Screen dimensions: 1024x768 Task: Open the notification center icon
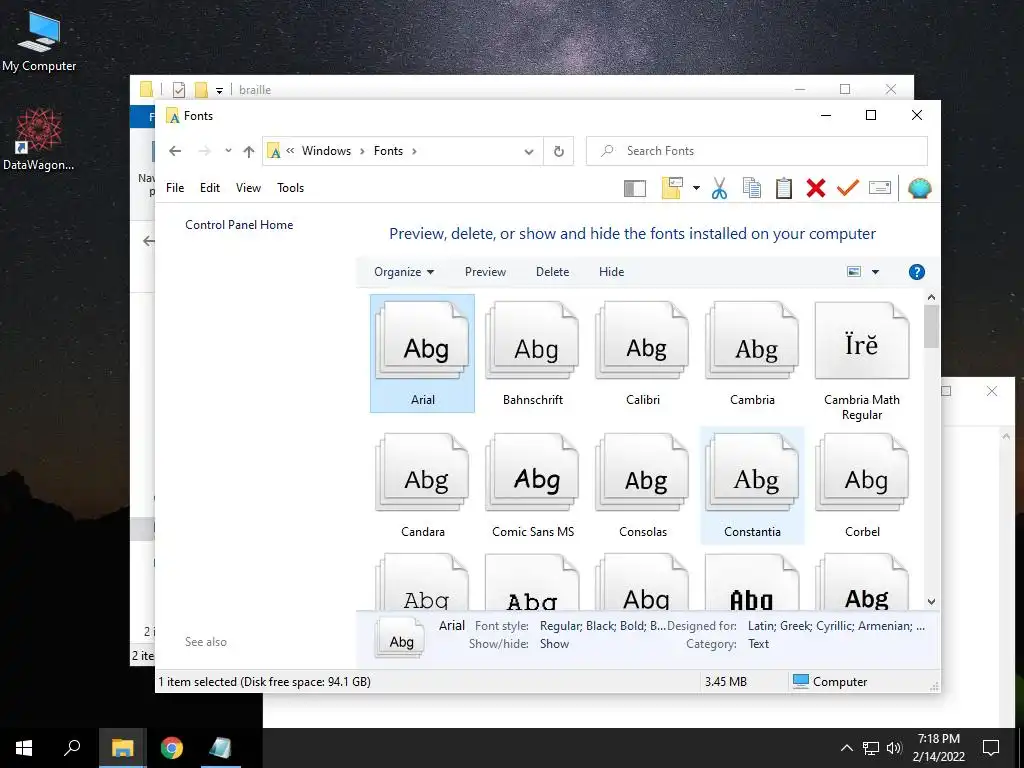(x=991, y=748)
